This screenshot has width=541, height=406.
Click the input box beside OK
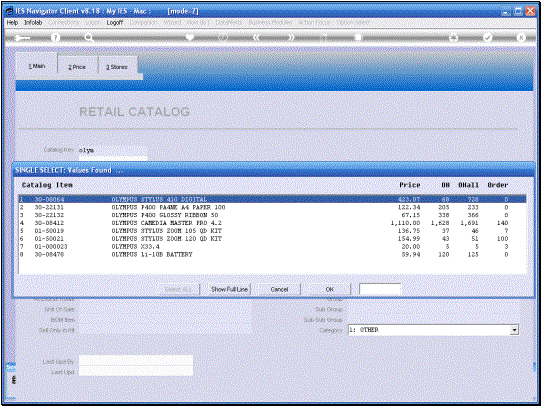[380, 289]
